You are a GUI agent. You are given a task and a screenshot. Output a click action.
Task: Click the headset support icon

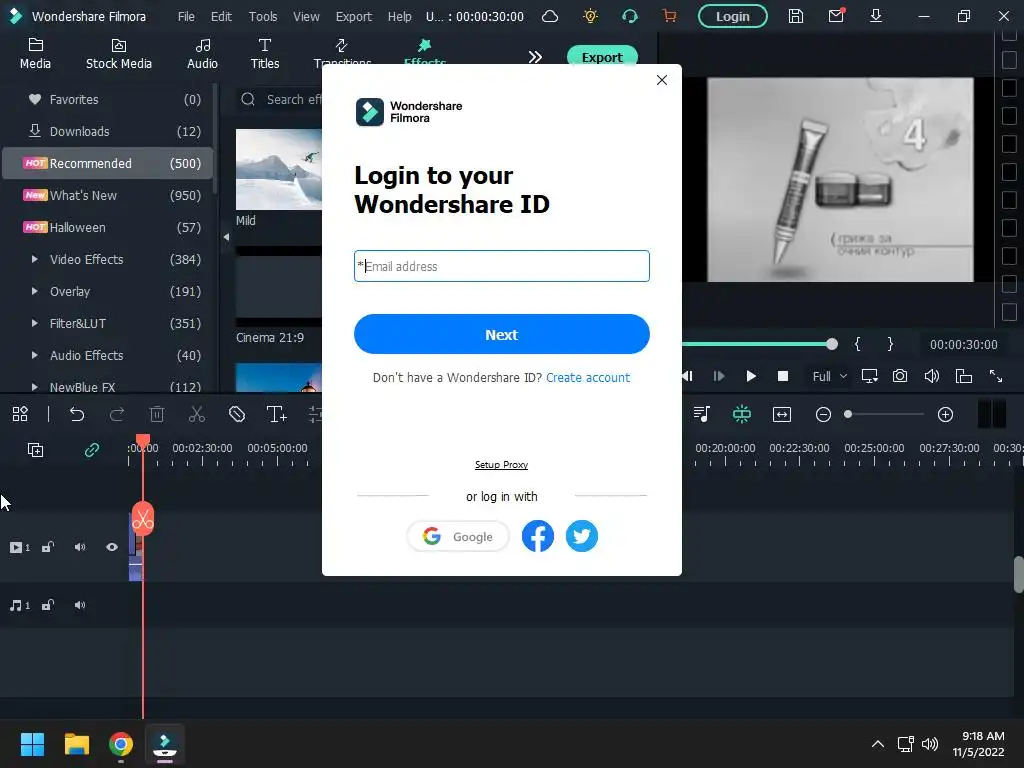[x=630, y=16]
